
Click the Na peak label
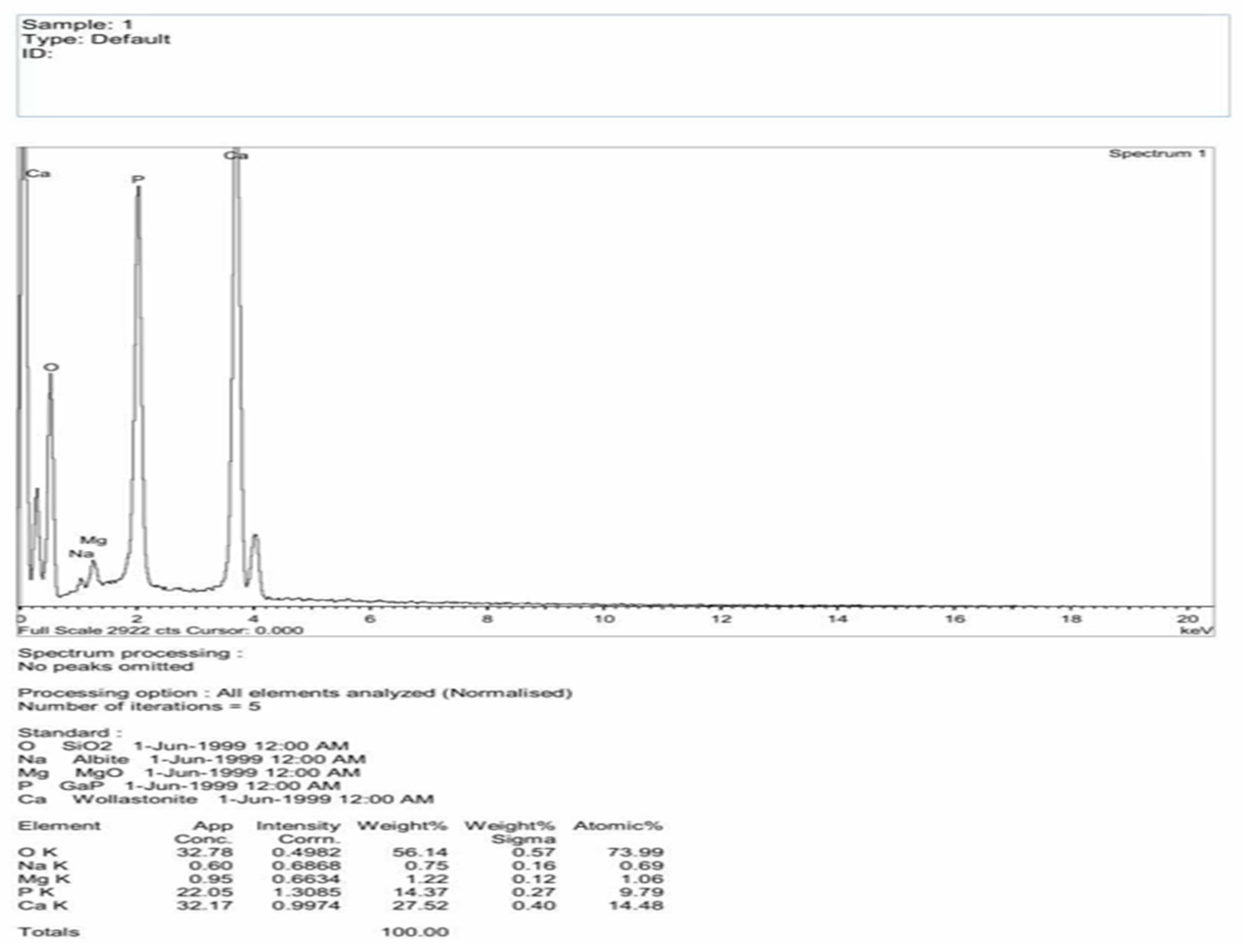tap(81, 554)
